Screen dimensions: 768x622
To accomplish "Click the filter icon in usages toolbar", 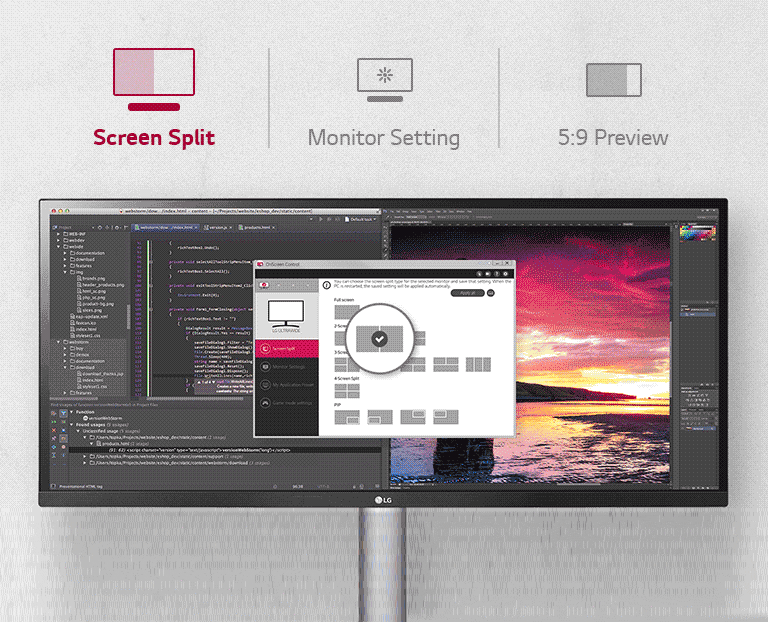I will (63, 414).
